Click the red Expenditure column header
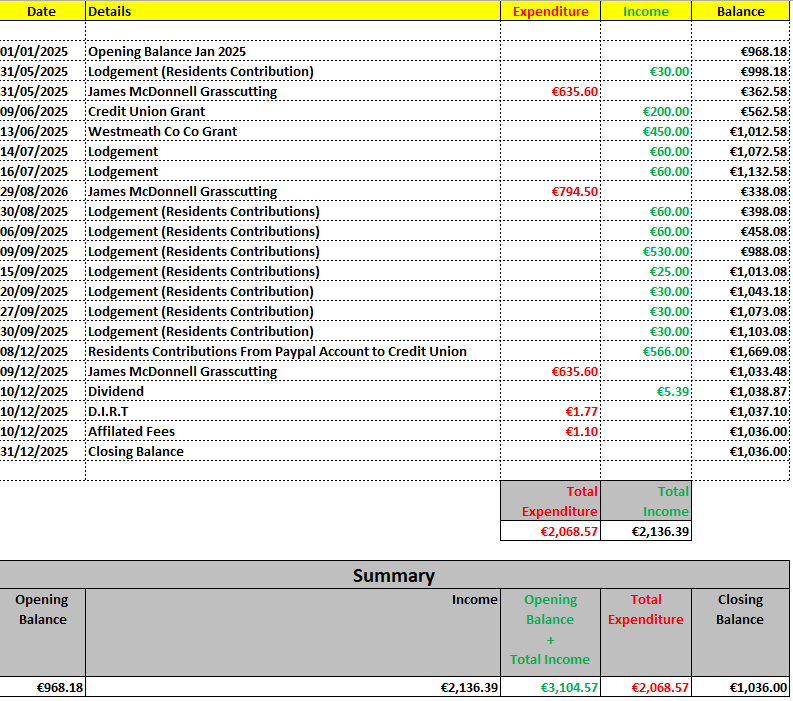The image size is (793, 701). (x=550, y=11)
